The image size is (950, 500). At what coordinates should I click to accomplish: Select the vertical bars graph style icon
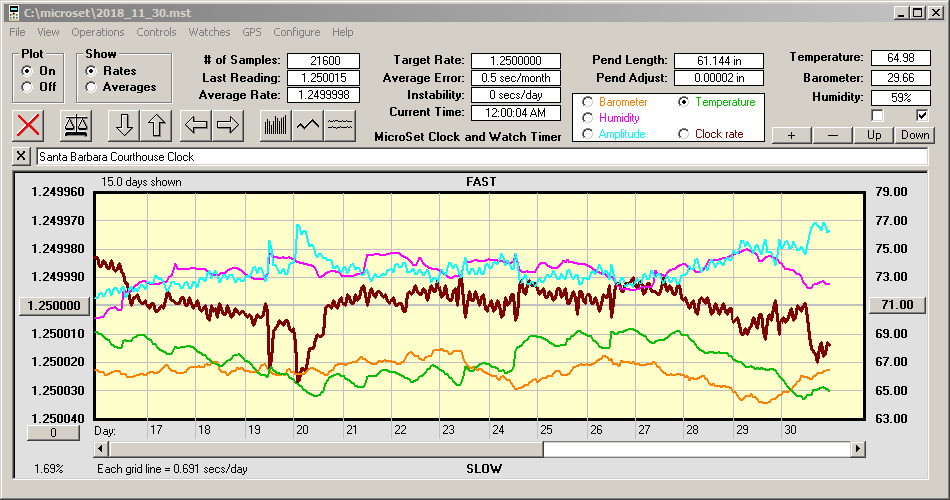pos(275,125)
